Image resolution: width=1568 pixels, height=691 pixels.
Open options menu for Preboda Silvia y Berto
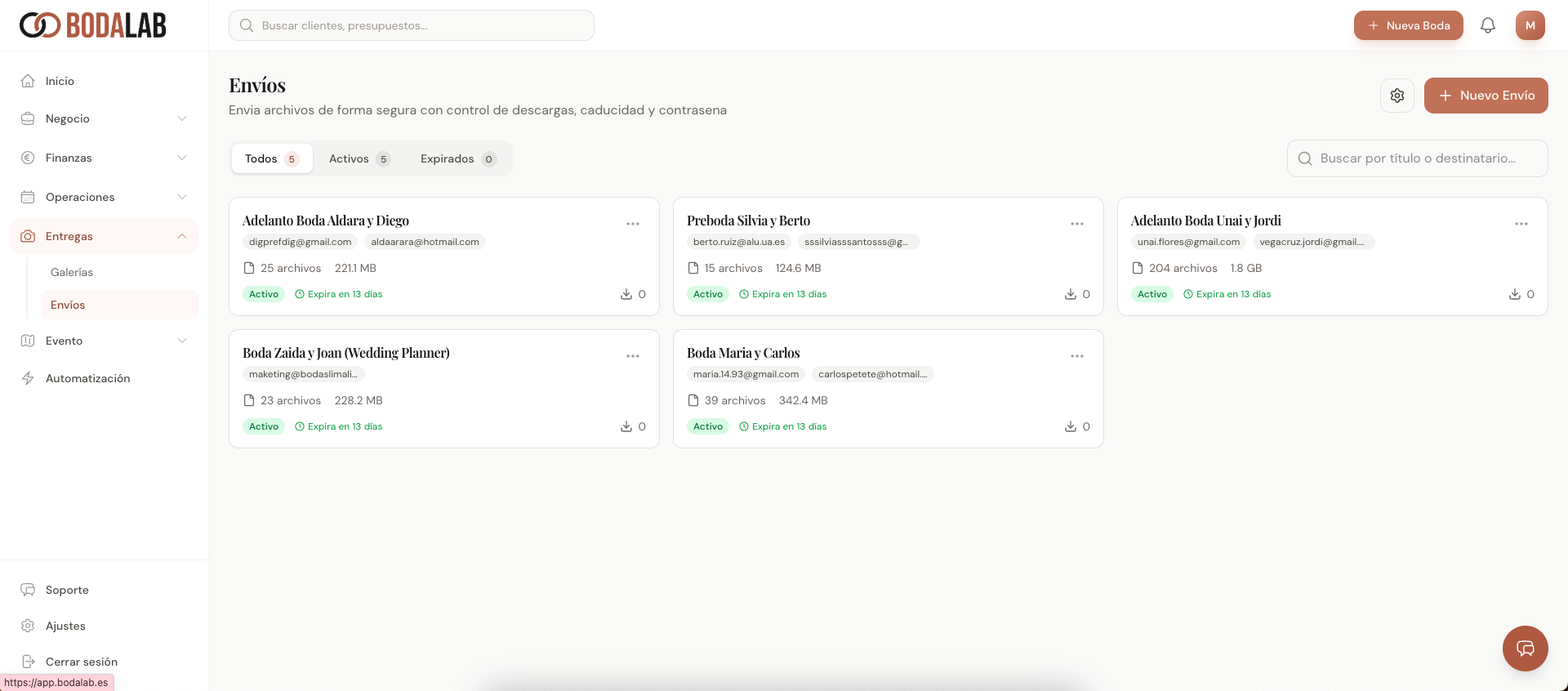[x=1076, y=224]
